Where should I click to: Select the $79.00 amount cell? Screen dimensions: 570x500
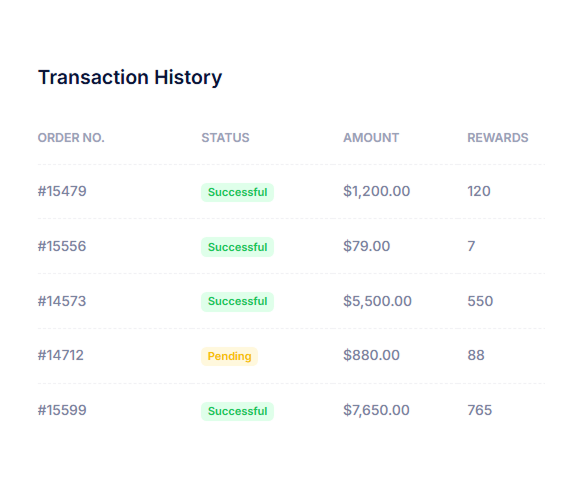pyautogui.click(x=367, y=246)
